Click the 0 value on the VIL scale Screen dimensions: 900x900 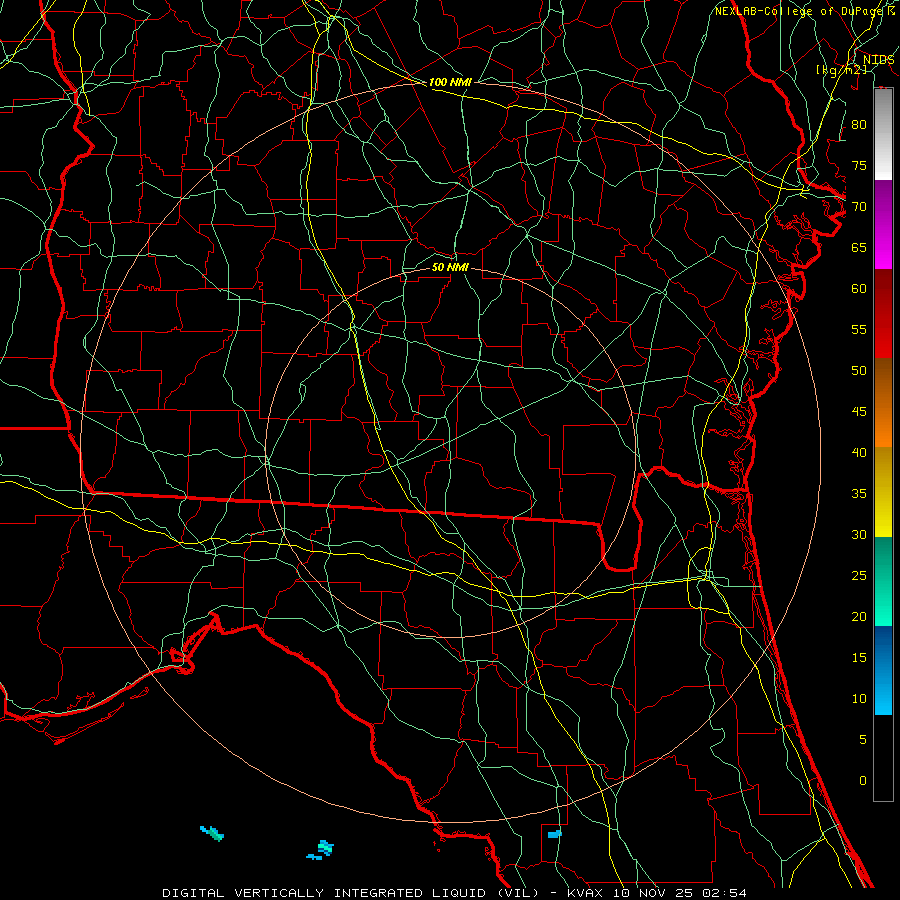pyautogui.click(x=863, y=781)
